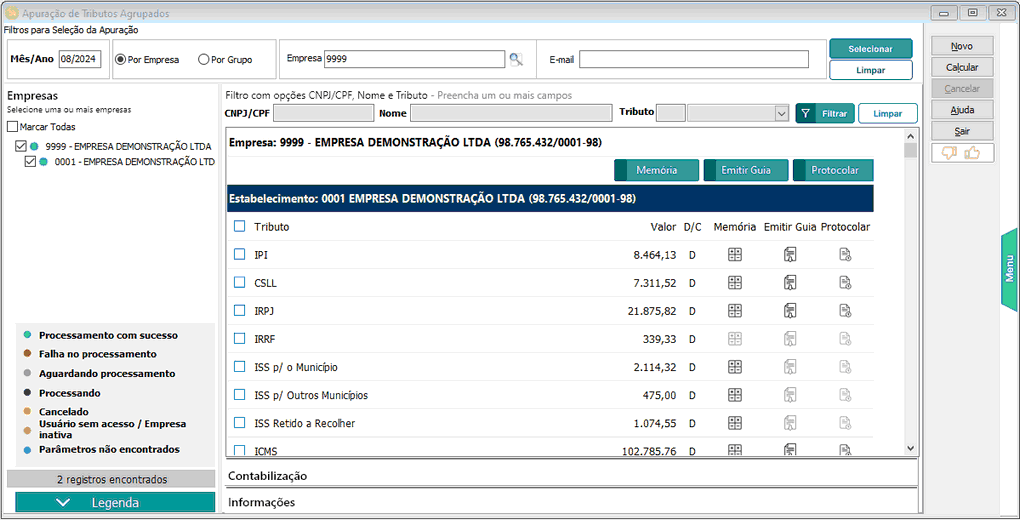Open Memória icon for ISS p/ o Município
The image size is (1020, 520).
734,366
